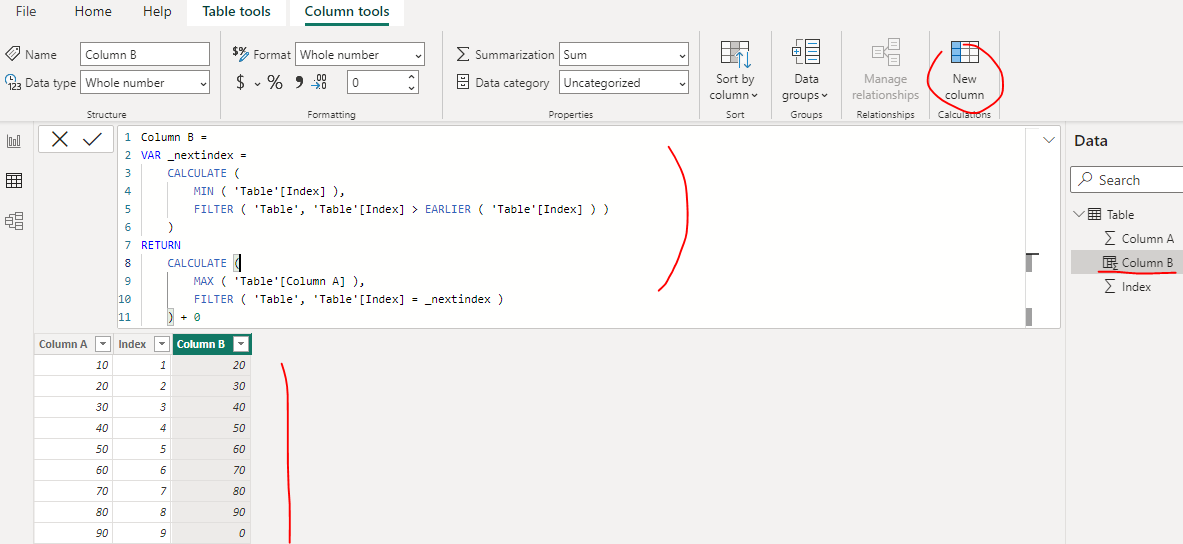Viewport: 1183px width, 544px height.
Task: Click the Data type icon
Action: click(13, 82)
